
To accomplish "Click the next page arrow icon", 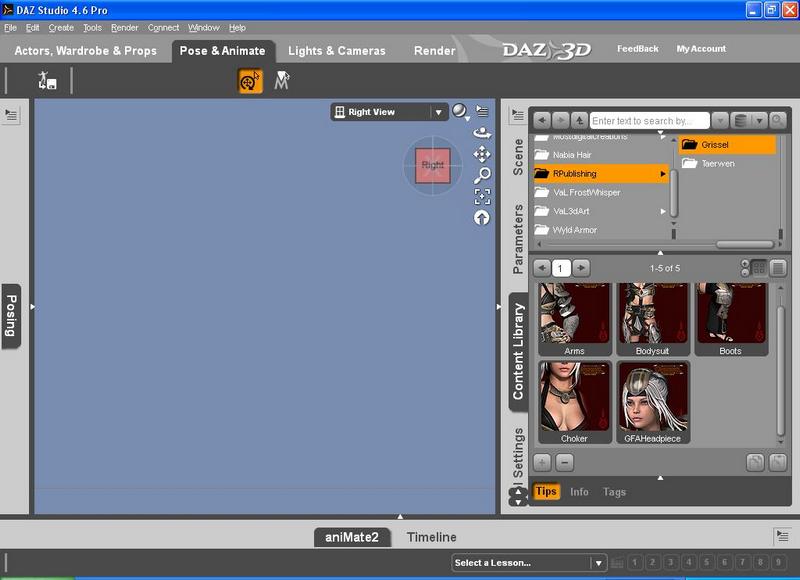I will coord(581,267).
